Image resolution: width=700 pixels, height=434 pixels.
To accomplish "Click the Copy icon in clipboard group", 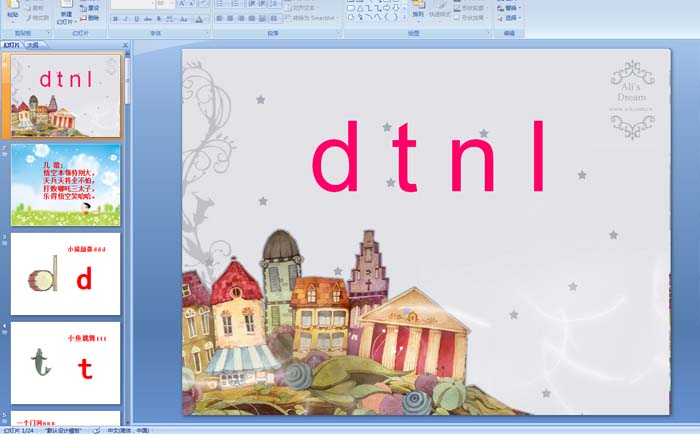I will pos(35,8).
